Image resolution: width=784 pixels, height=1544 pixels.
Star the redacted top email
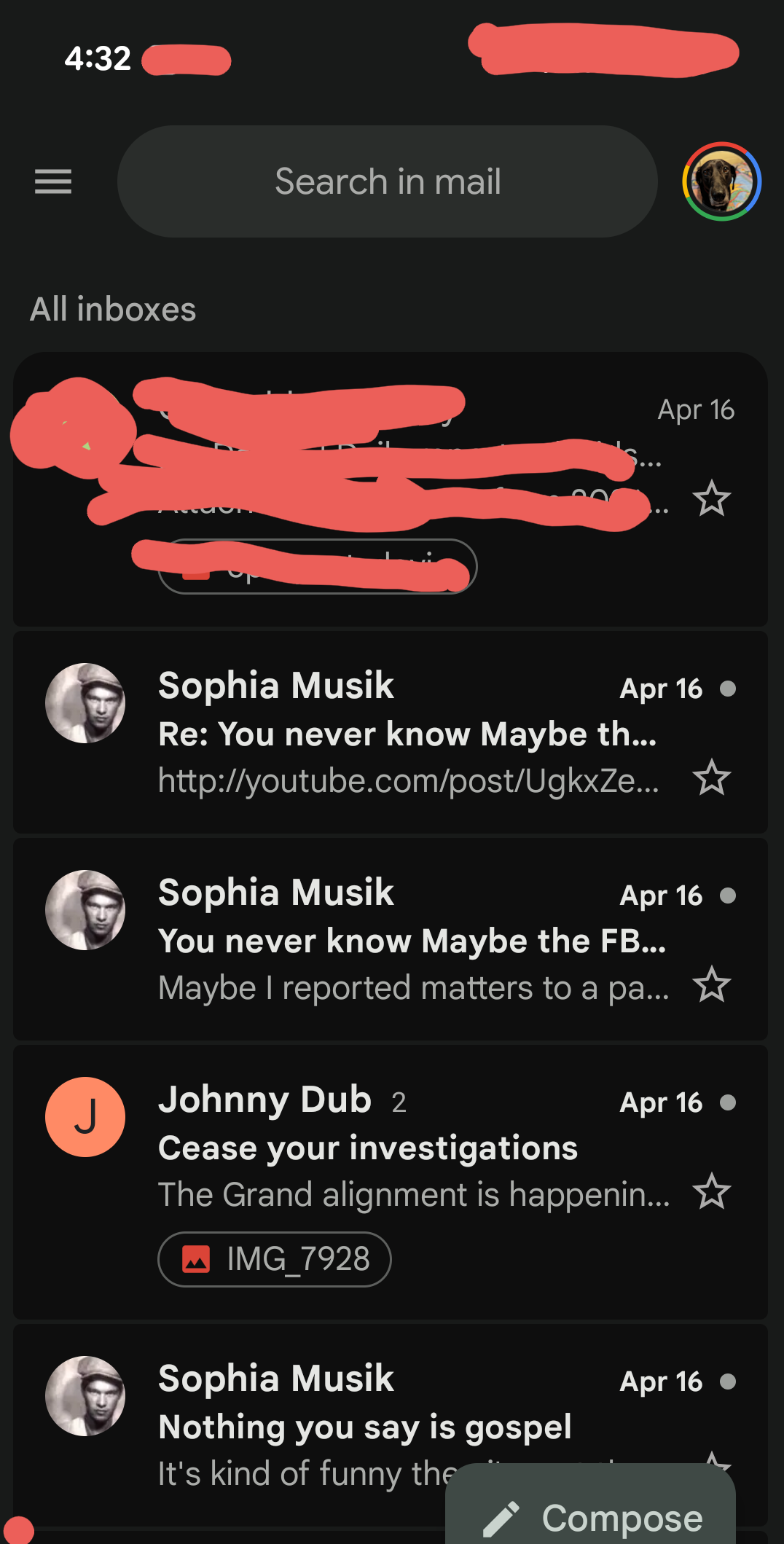711,499
